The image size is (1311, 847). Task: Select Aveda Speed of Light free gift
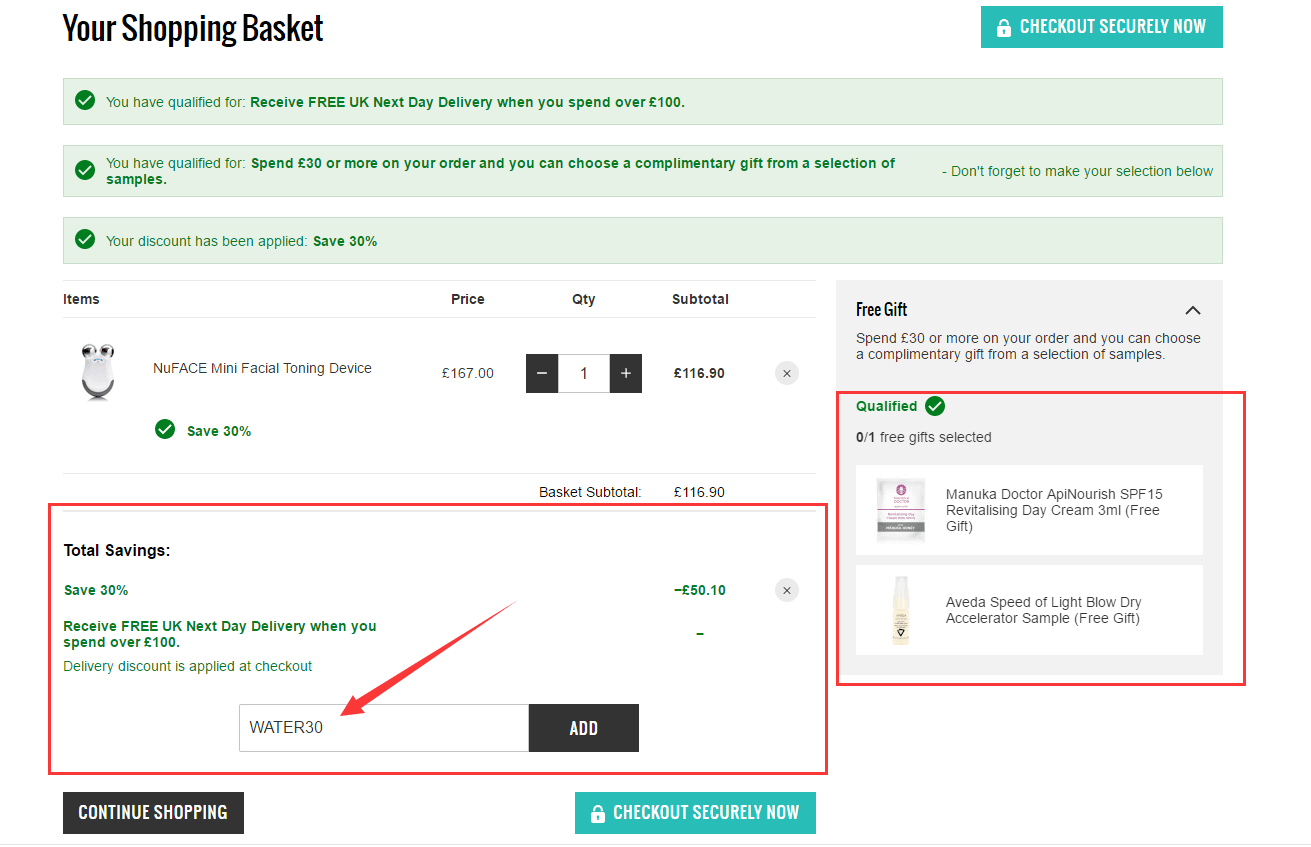[1030, 610]
